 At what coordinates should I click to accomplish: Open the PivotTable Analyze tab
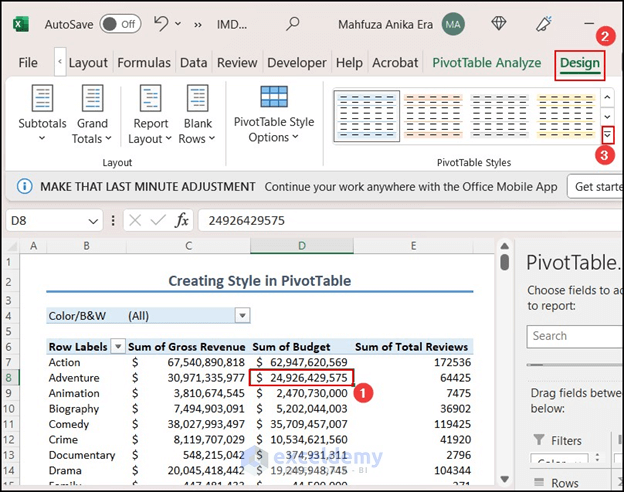486,63
